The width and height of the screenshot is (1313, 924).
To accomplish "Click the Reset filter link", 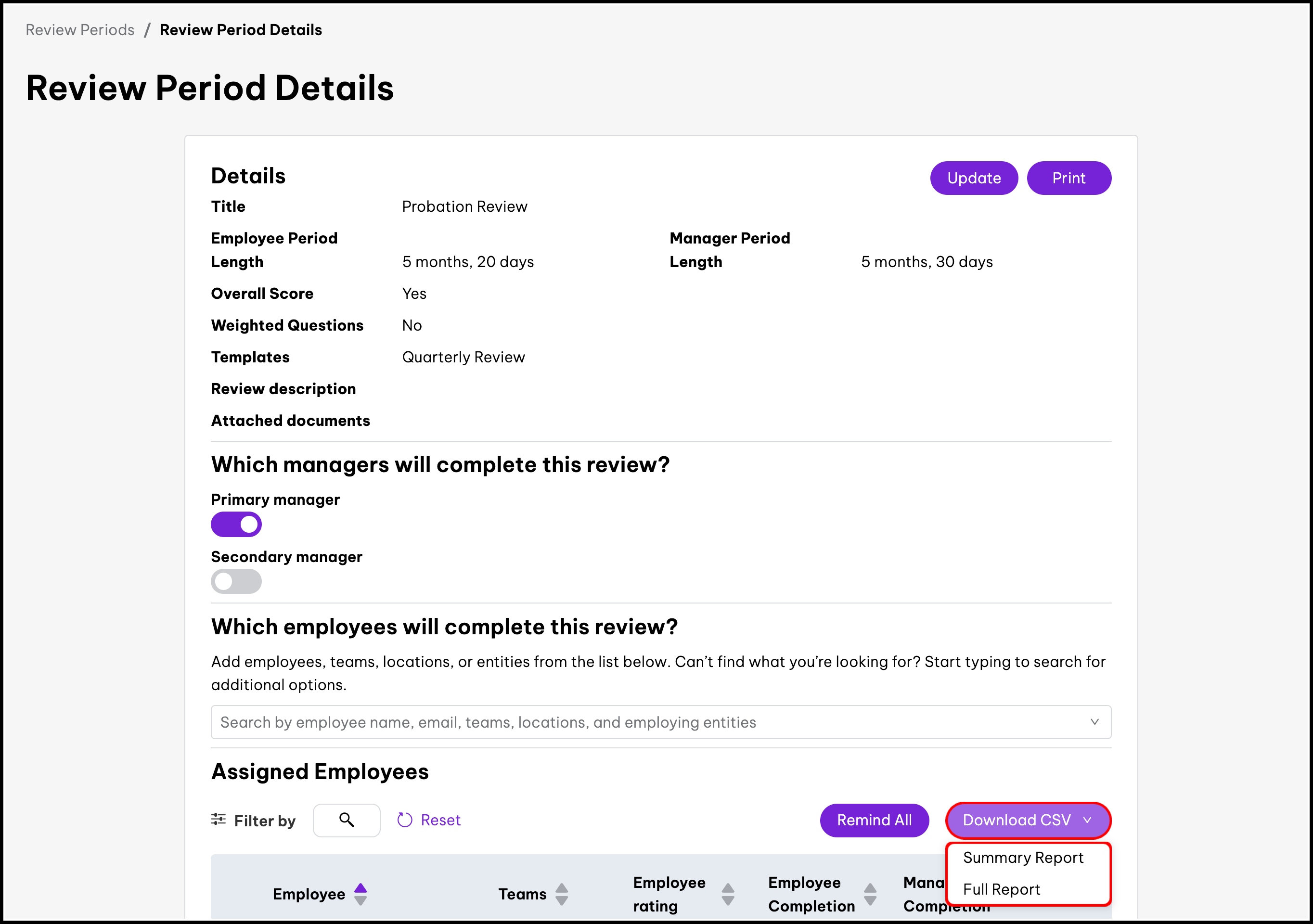I will [x=440, y=820].
